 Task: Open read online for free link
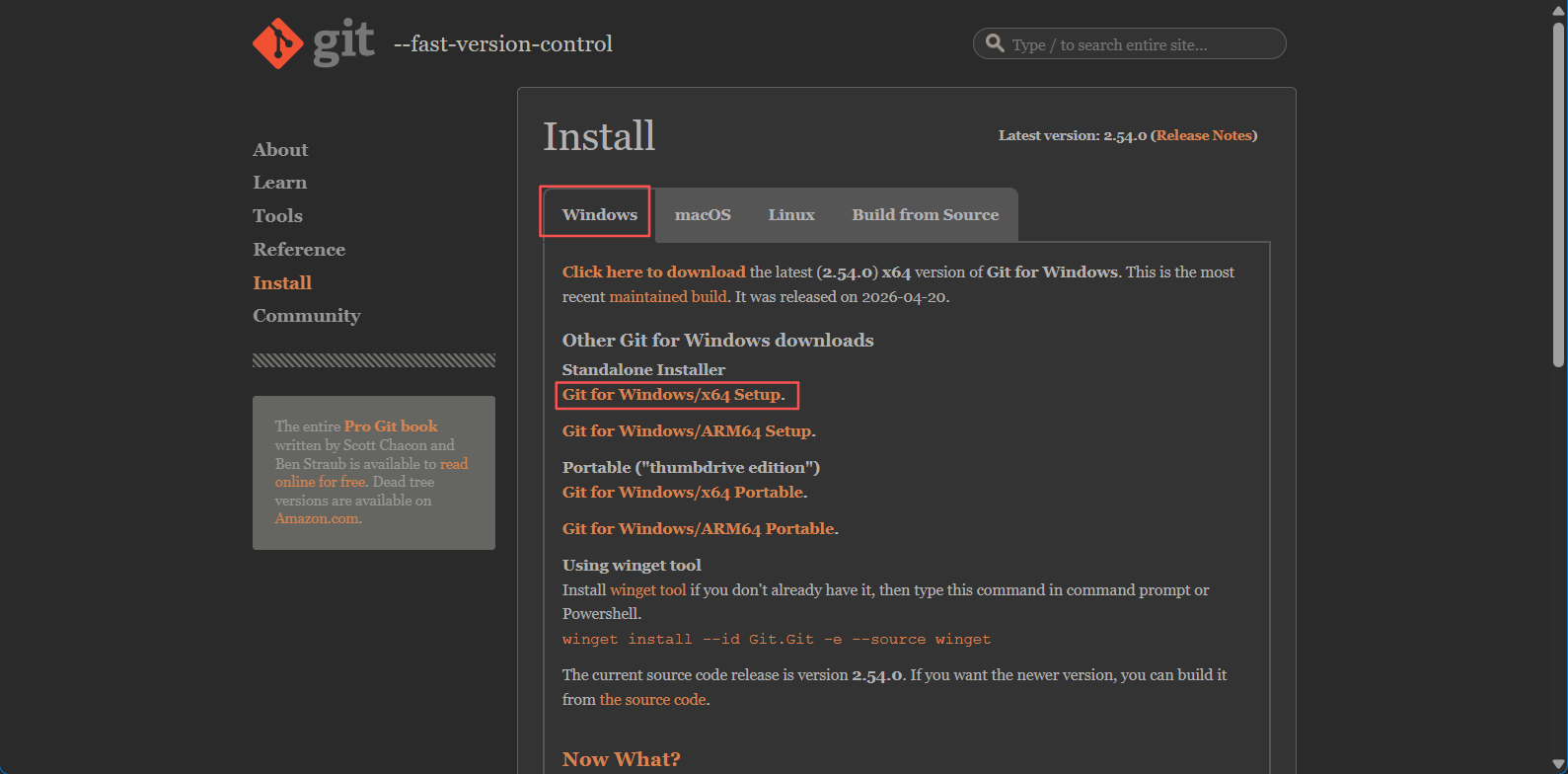372,473
